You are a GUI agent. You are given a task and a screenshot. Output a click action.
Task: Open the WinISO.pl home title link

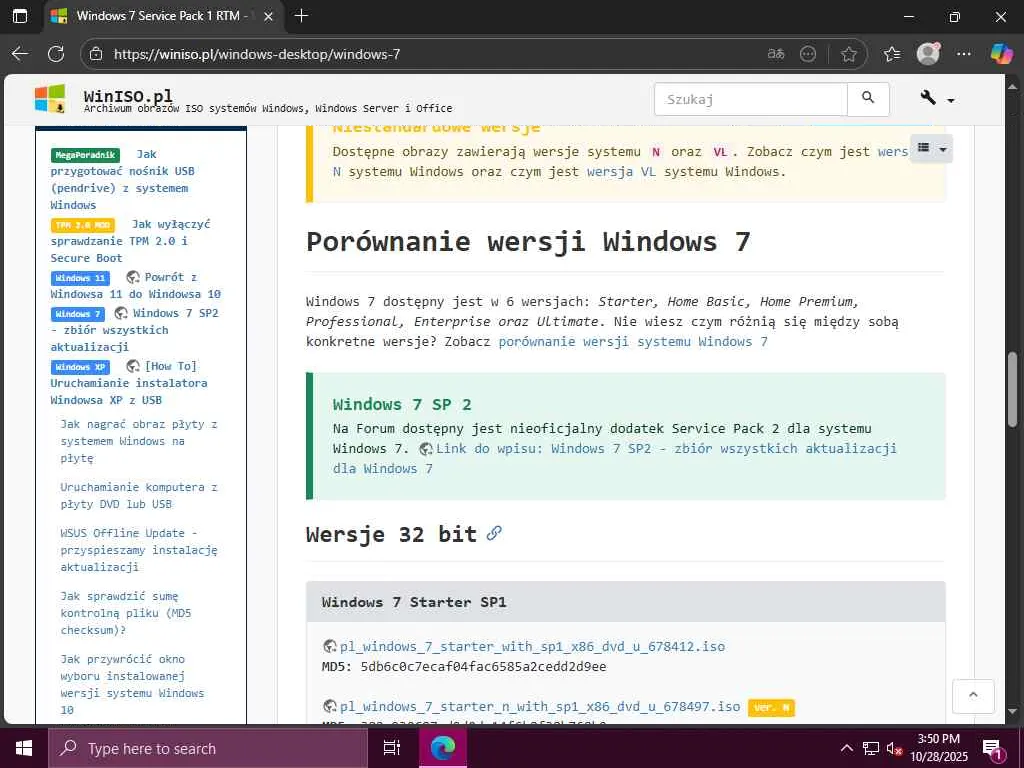pos(128,96)
